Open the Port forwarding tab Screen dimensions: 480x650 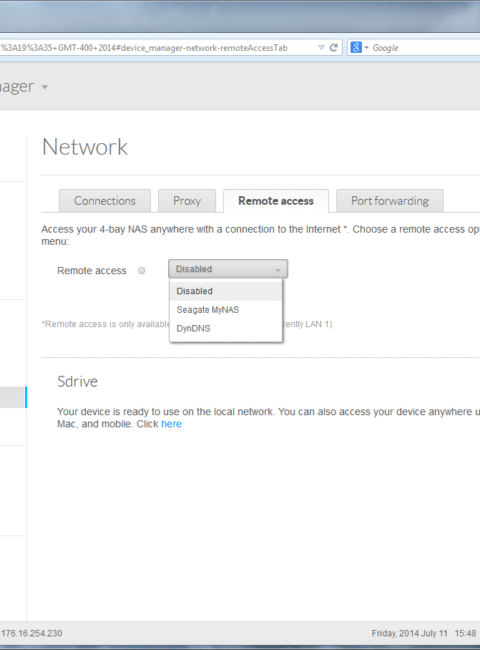coord(390,201)
